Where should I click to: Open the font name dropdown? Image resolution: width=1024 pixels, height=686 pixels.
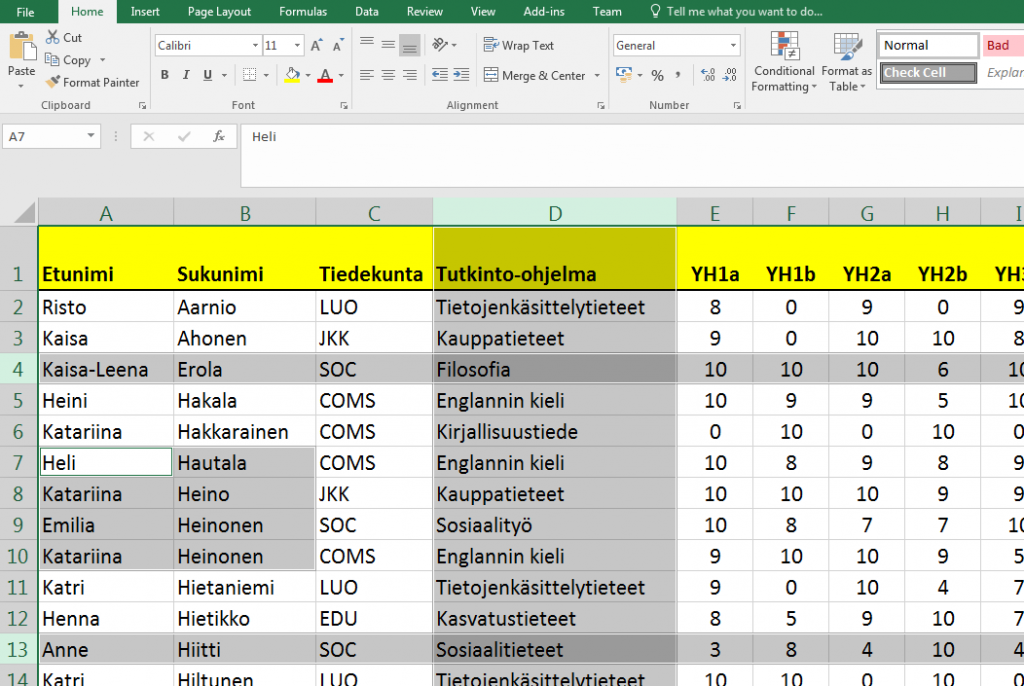pos(255,45)
